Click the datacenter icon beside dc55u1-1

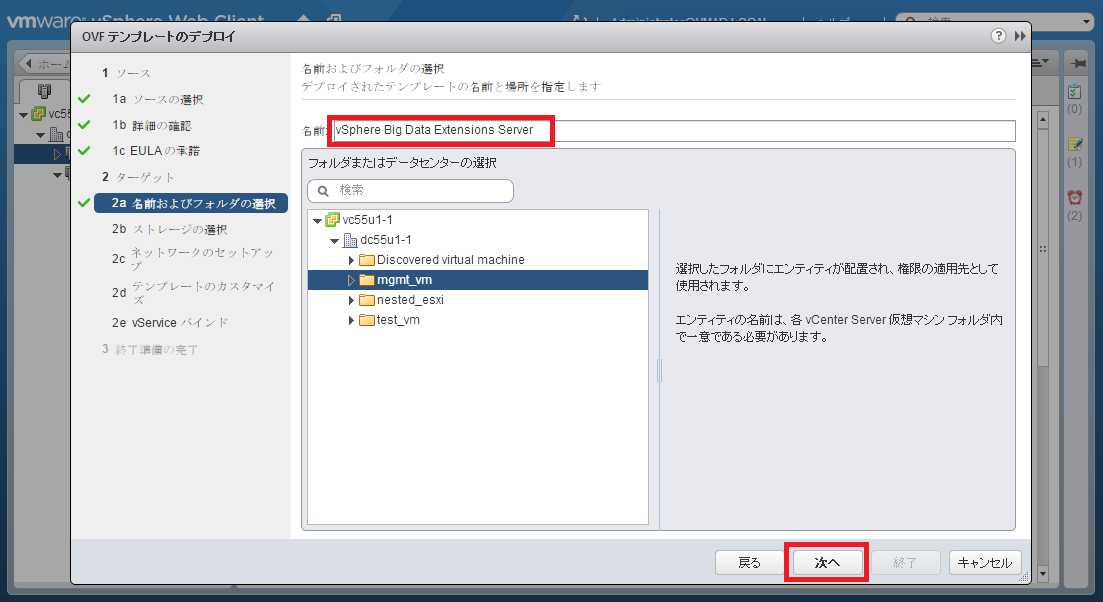tap(350, 240)
